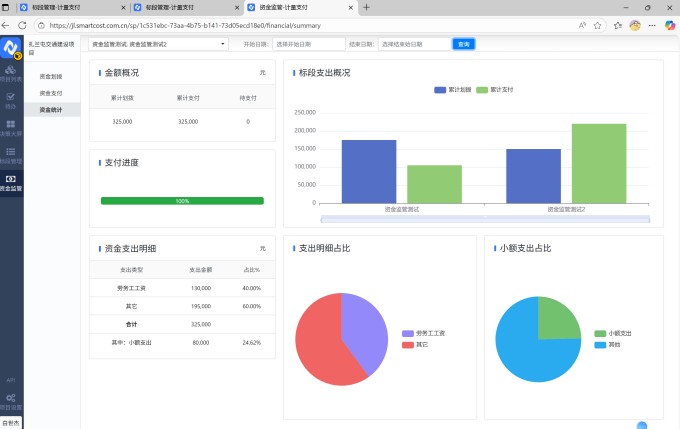Screen dimensions: 680x429
Task: Click the blue 查询 button
Action: point(463,44)
